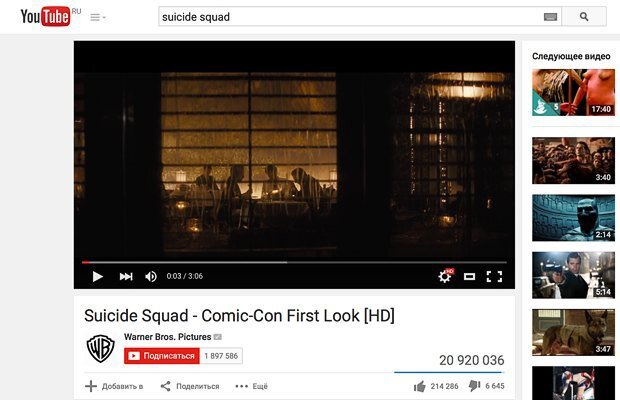Switch video to full screen

click(x=494, y=276)
